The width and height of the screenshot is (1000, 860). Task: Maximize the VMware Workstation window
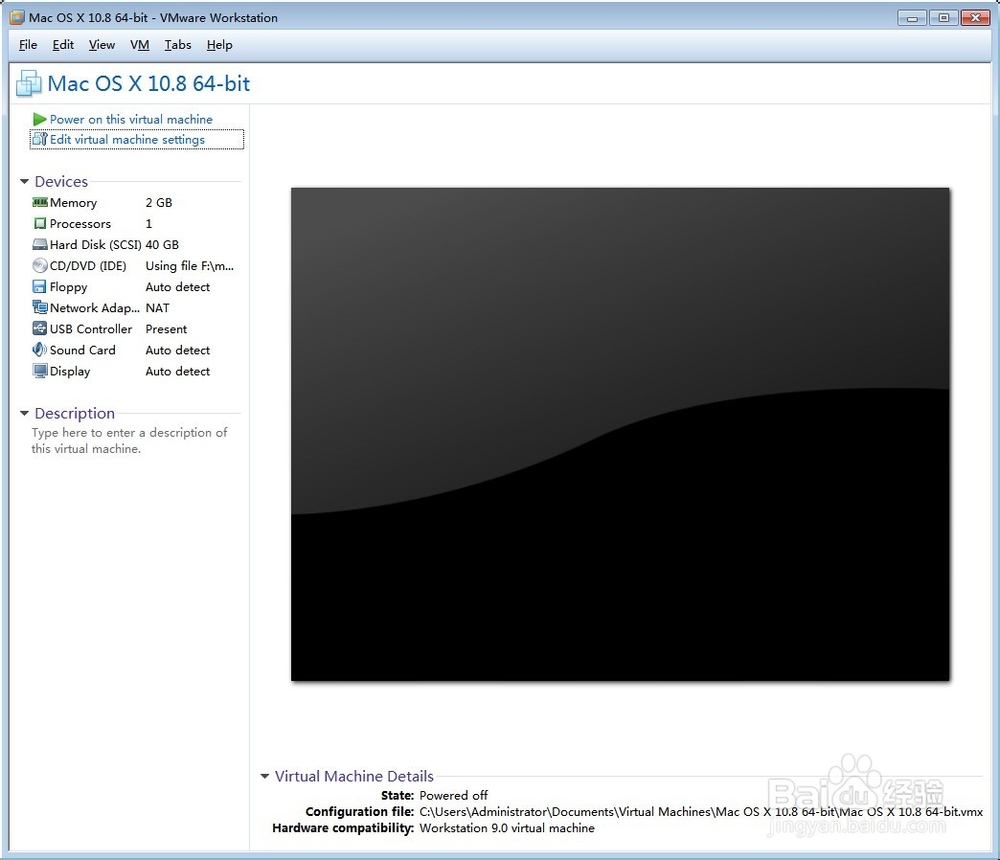[944, 18]
